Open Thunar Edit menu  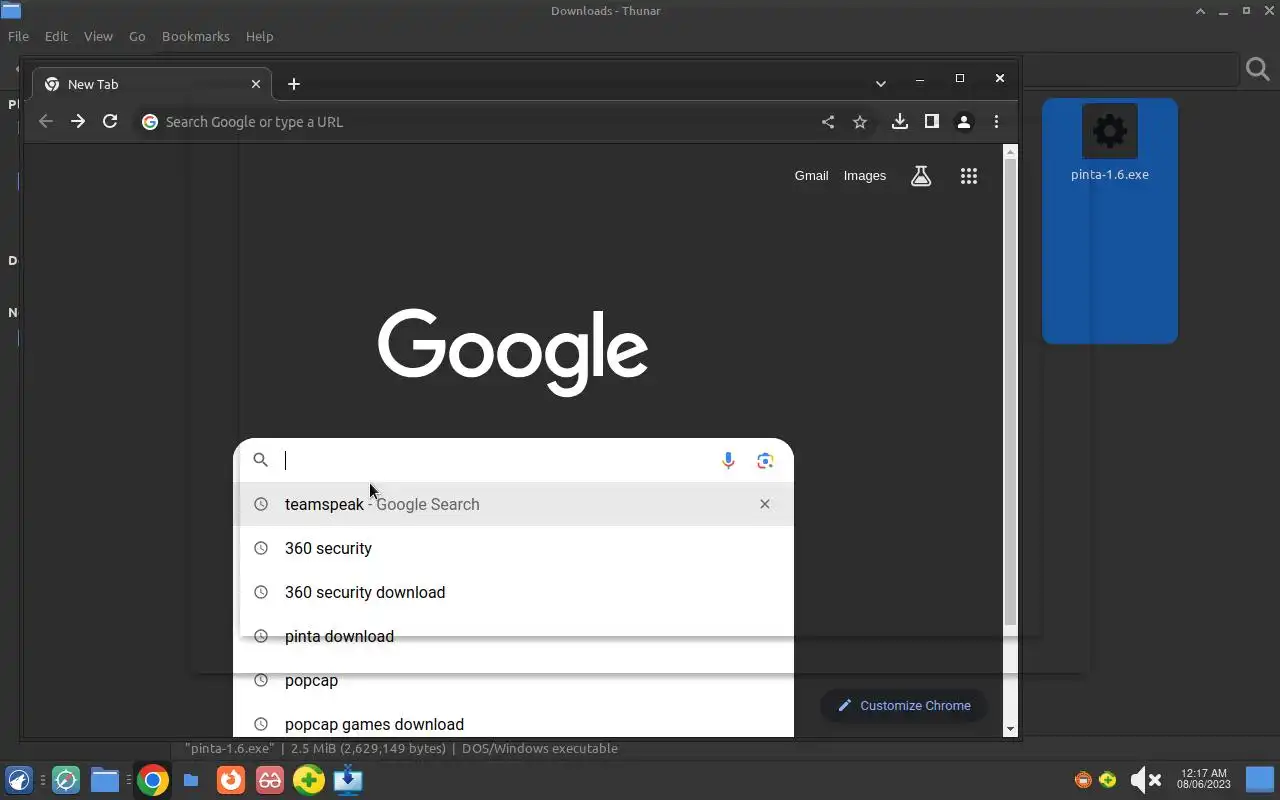[56, 36]
